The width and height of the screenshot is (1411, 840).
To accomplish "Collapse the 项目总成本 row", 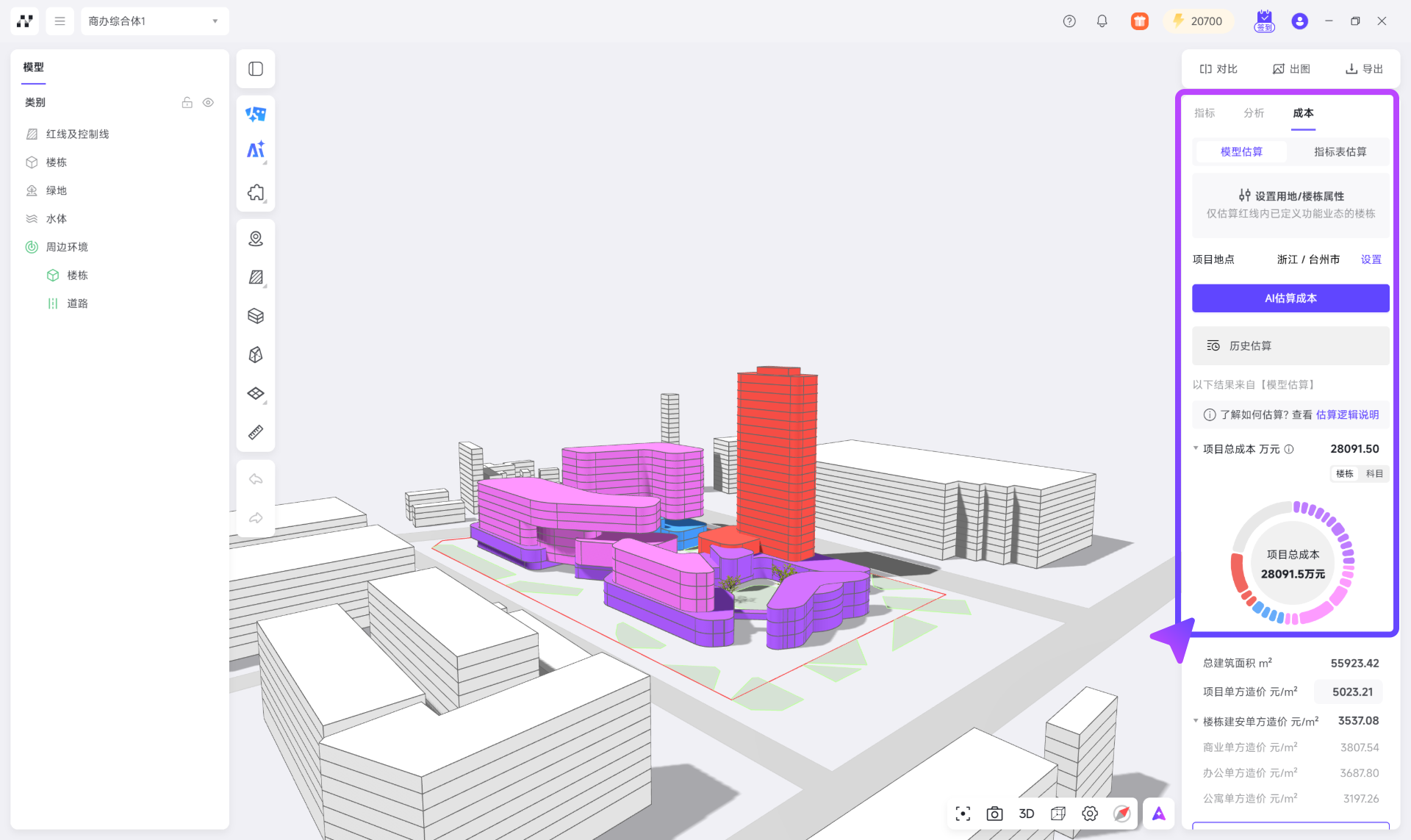I will (1196, 448).
